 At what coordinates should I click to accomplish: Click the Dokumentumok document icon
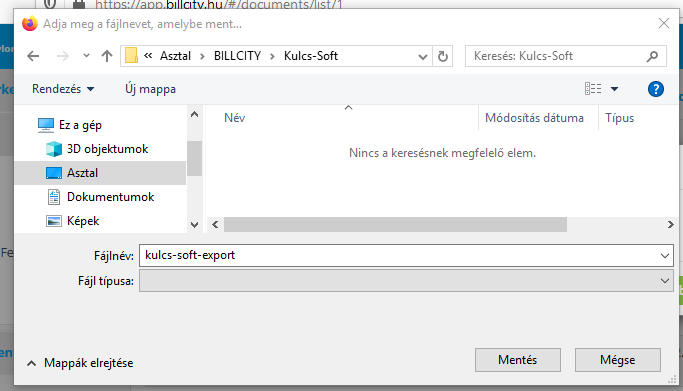click(54, 197)
